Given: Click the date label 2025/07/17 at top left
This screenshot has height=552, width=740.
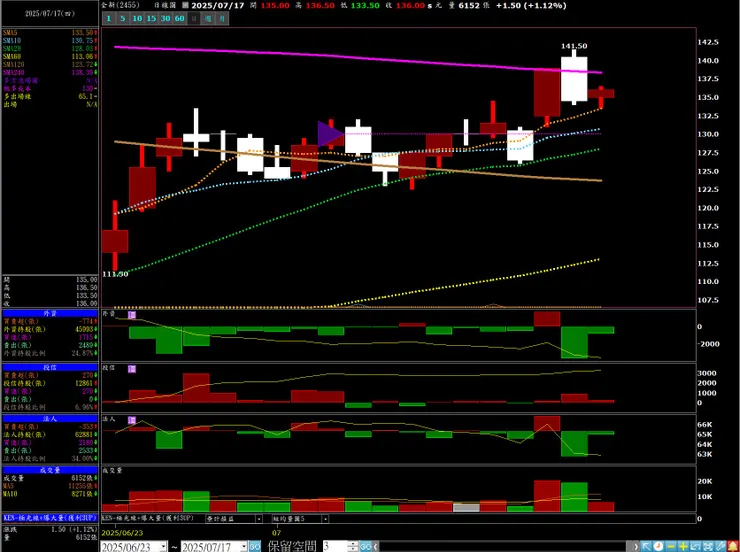Looking at the screenshot, I should point(50,13).
